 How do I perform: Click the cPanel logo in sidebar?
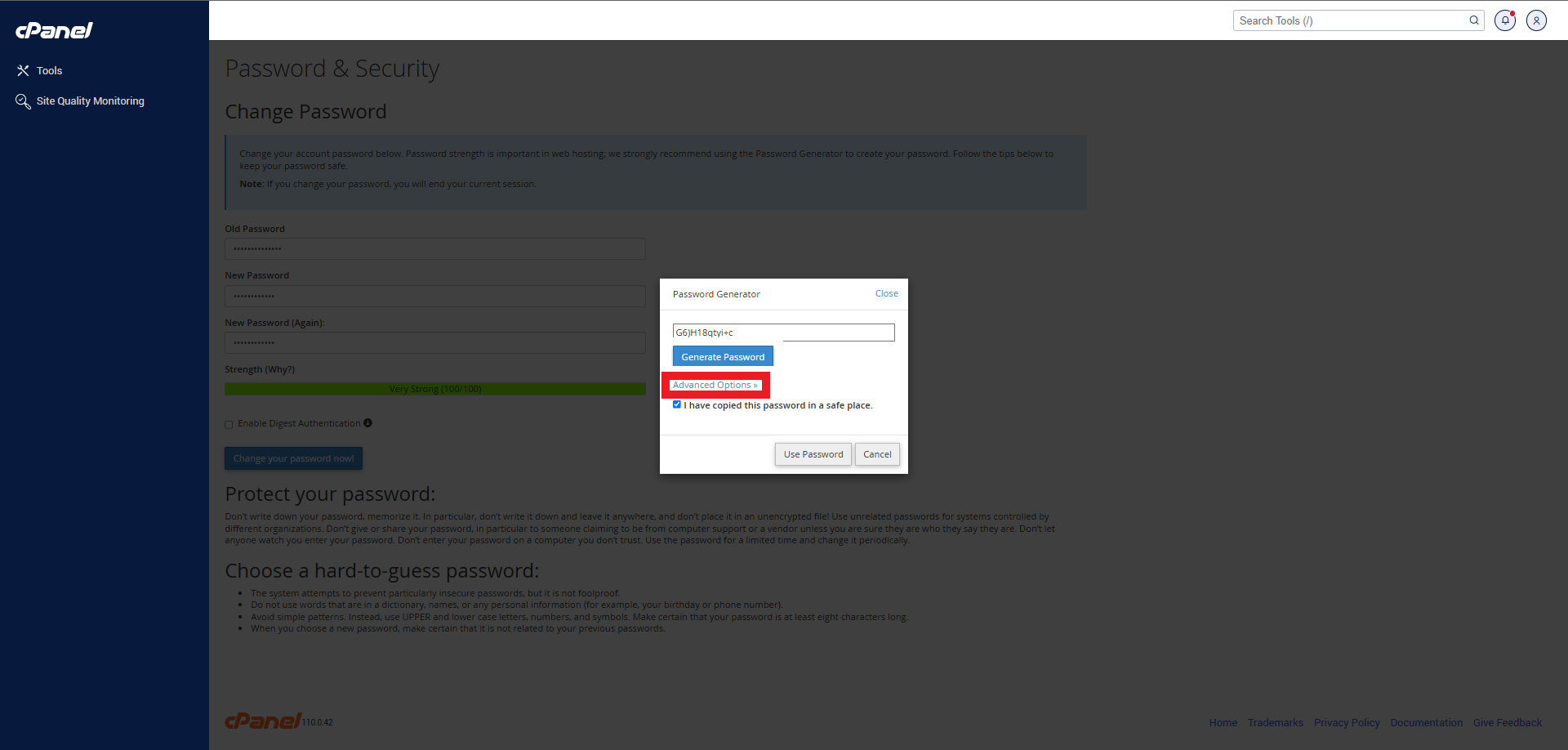tap(54, 30)
